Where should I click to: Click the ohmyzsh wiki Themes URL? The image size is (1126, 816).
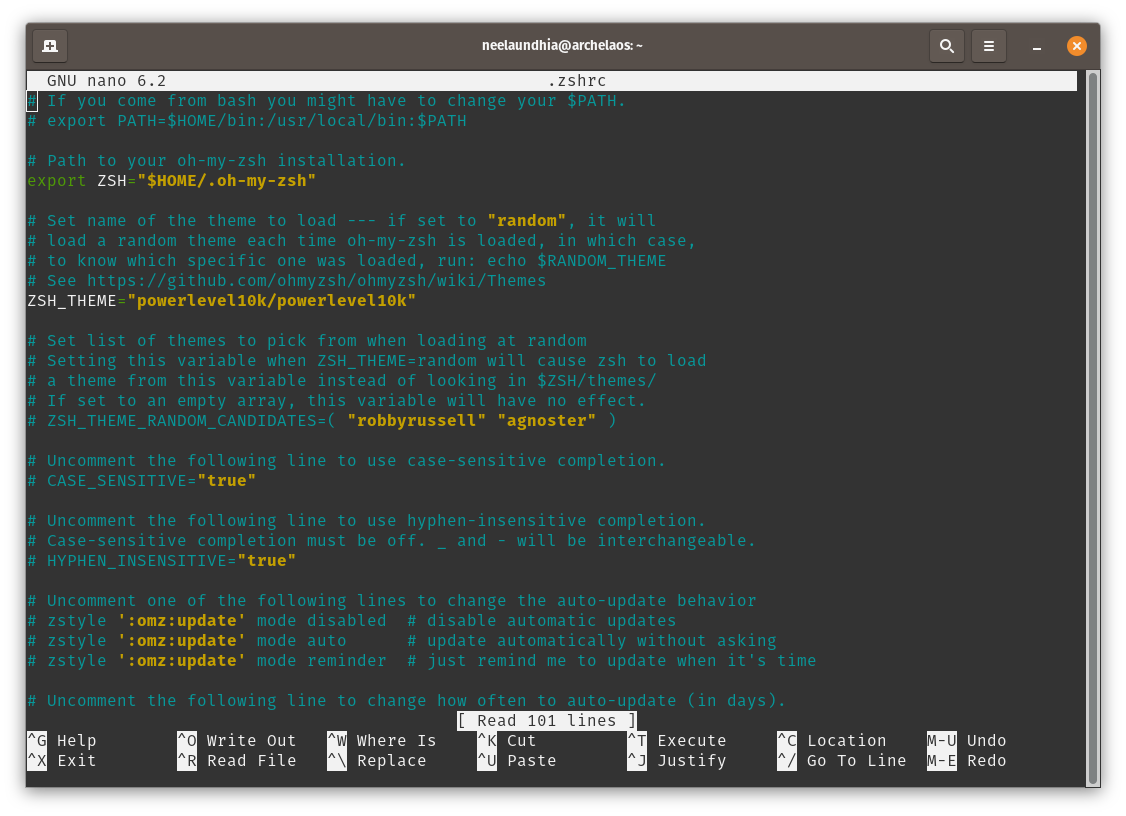[x=317, y=281]
